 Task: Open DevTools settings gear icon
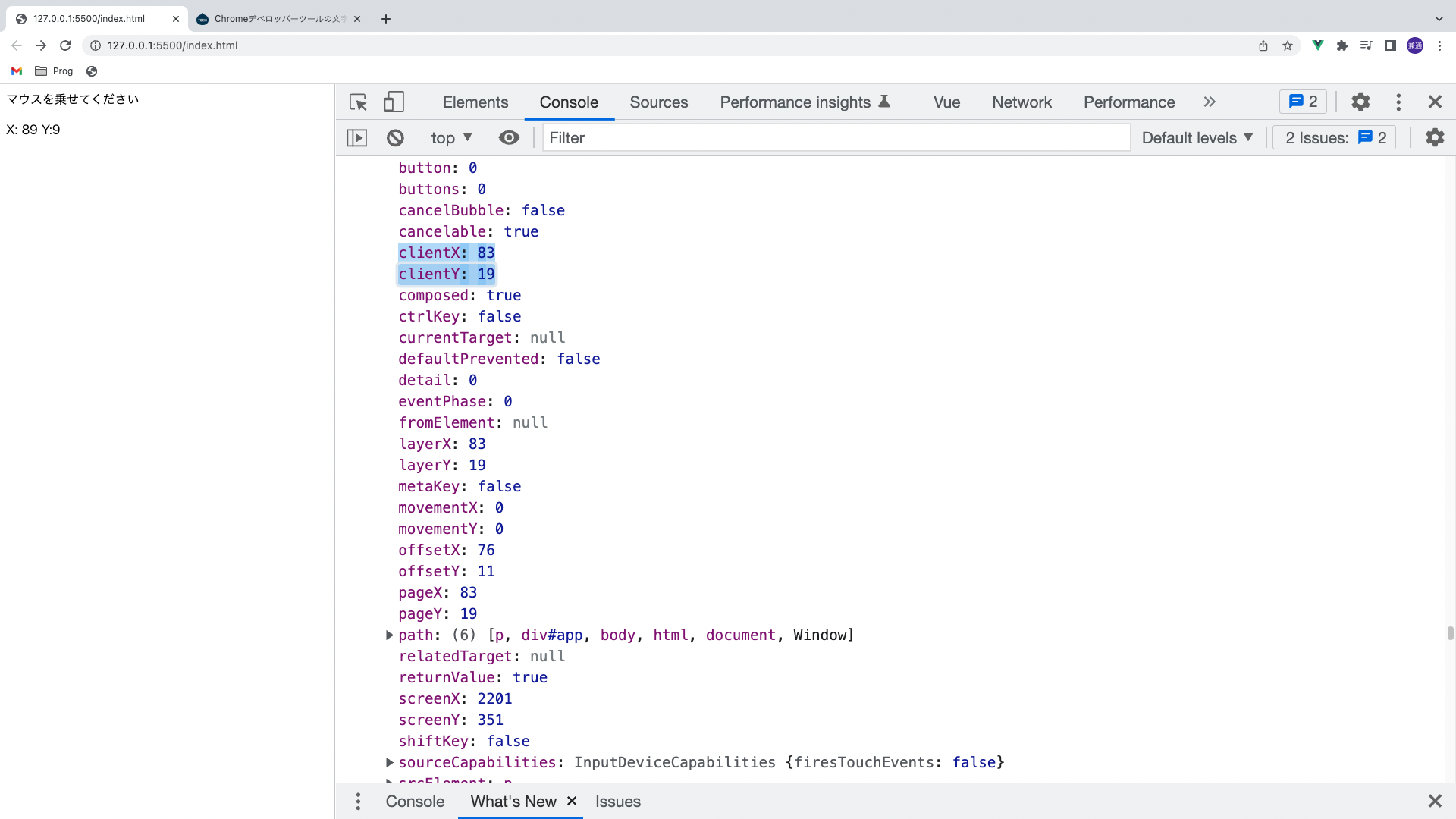[1360, 102]
